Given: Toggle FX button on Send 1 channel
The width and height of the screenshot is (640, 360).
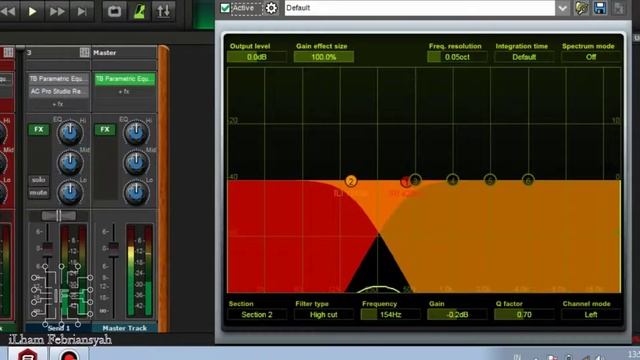Looking at the screenshot, I should [x=39, y=130].
